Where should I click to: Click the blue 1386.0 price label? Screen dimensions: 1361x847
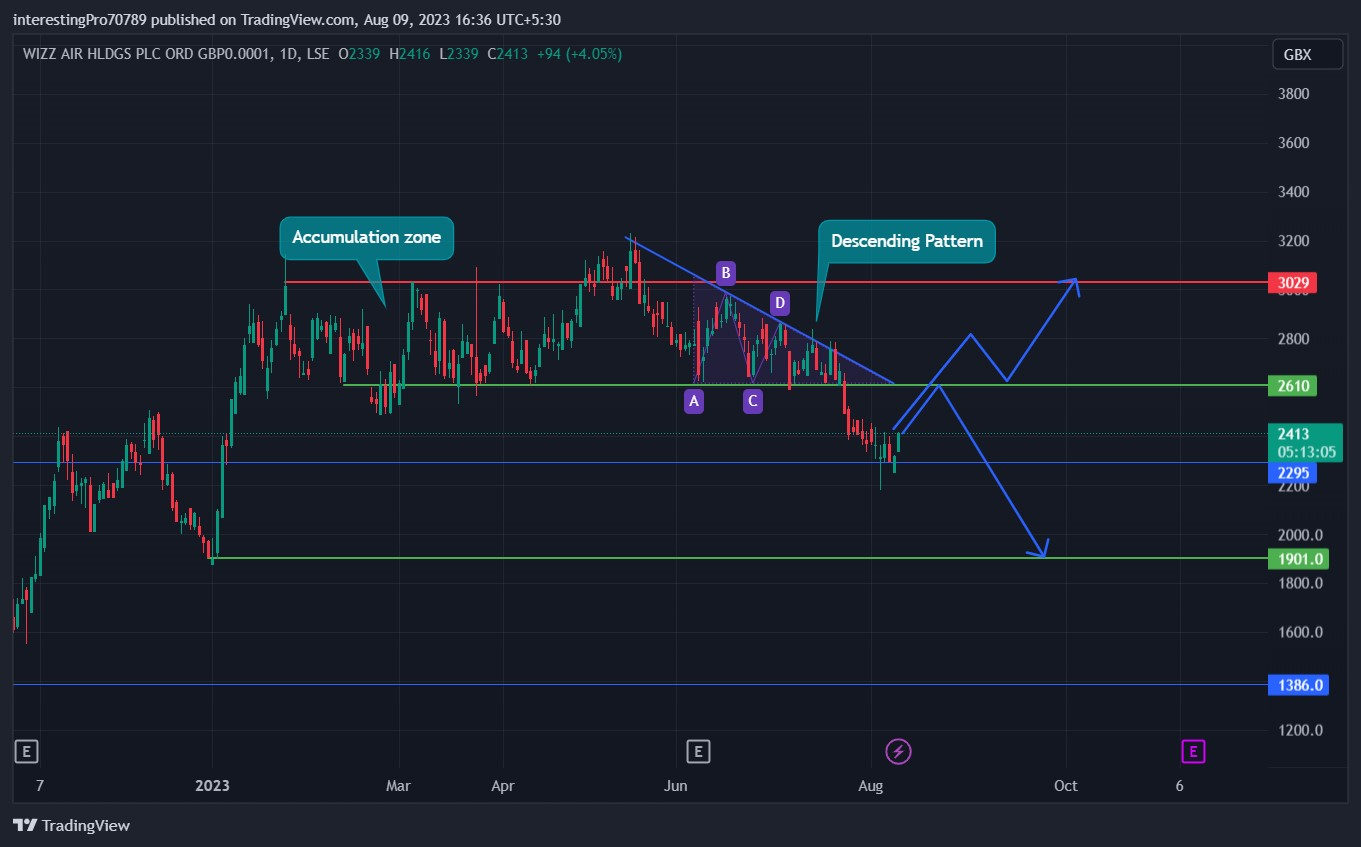point(1297,685)
